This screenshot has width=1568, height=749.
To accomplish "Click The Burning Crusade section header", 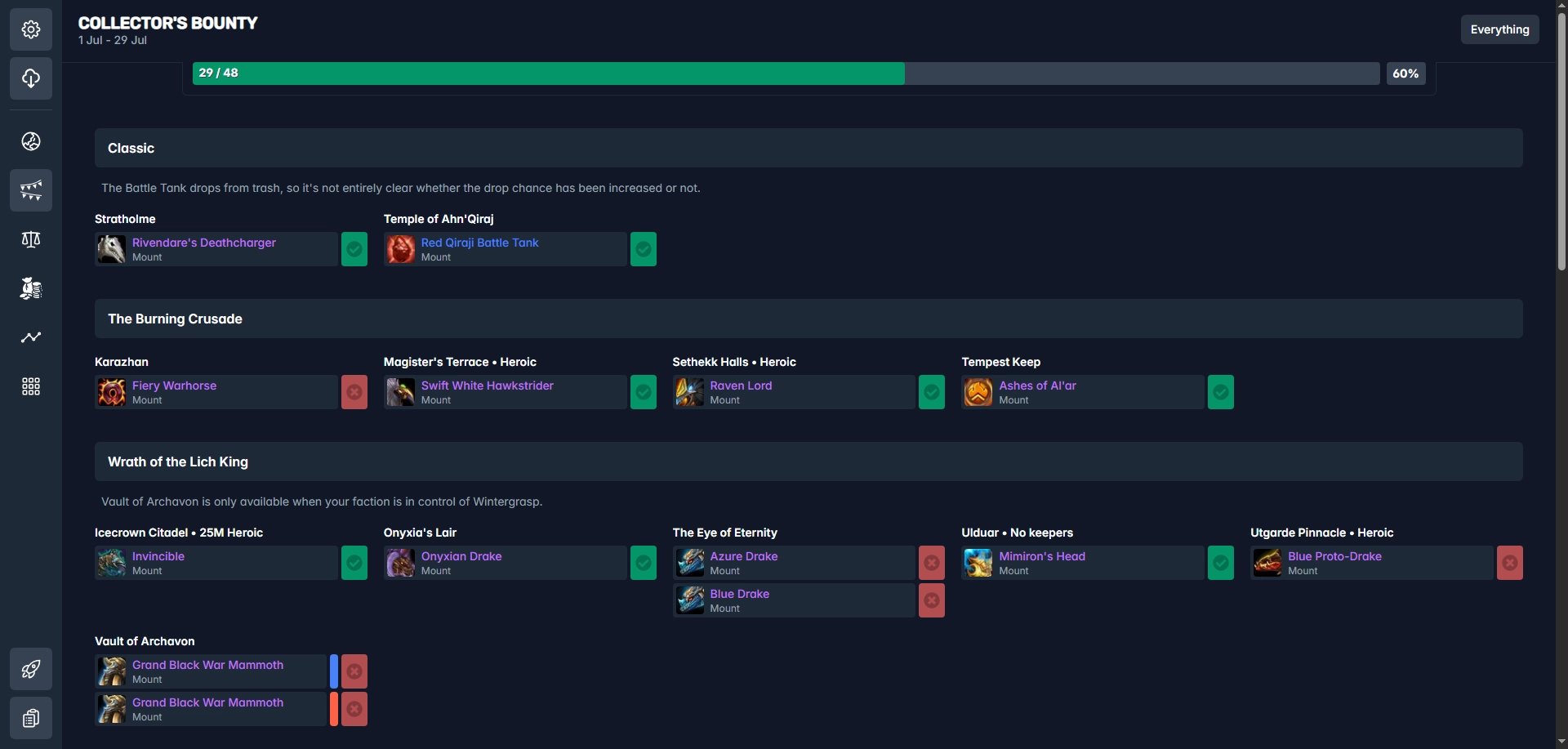I will coord(808,319).
